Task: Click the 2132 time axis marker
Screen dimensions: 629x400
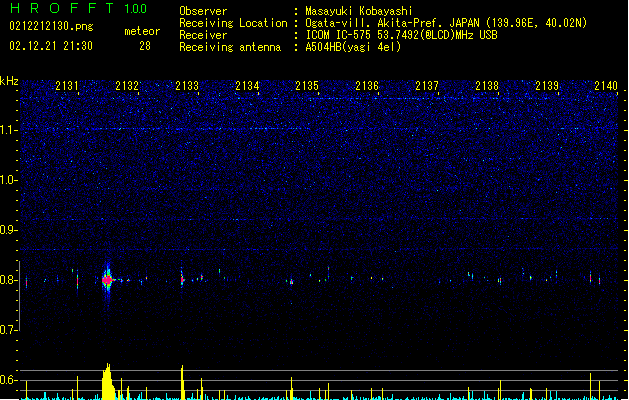Action: (127, 86)
